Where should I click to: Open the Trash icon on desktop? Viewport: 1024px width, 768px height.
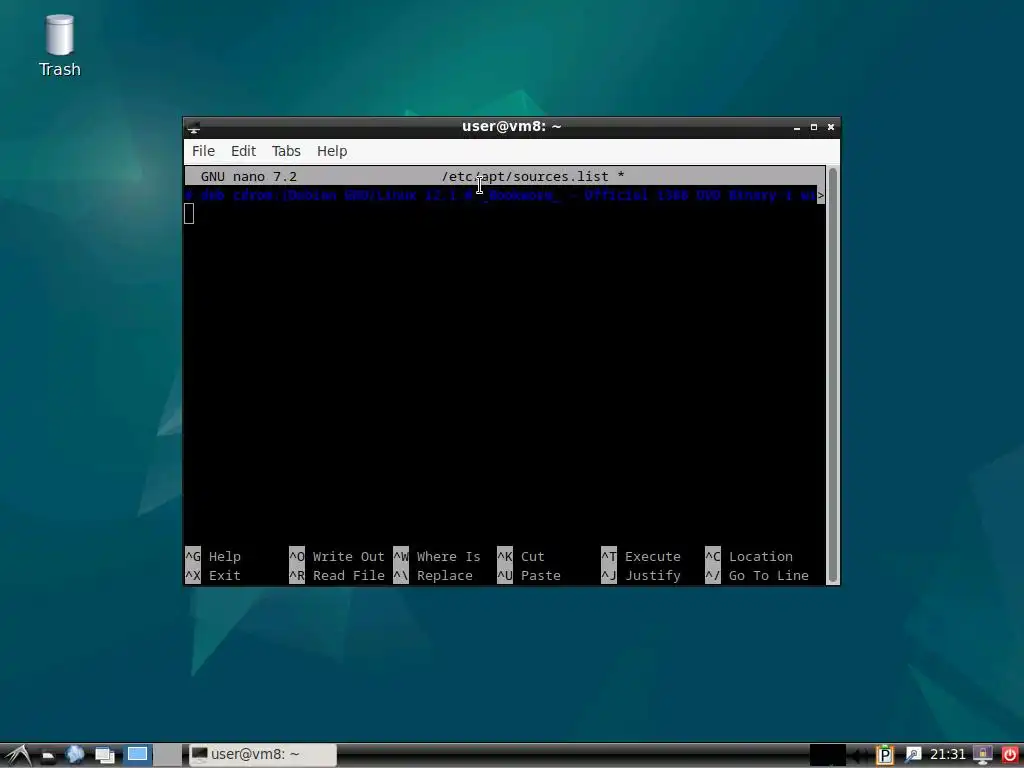(x=59, y=46)
